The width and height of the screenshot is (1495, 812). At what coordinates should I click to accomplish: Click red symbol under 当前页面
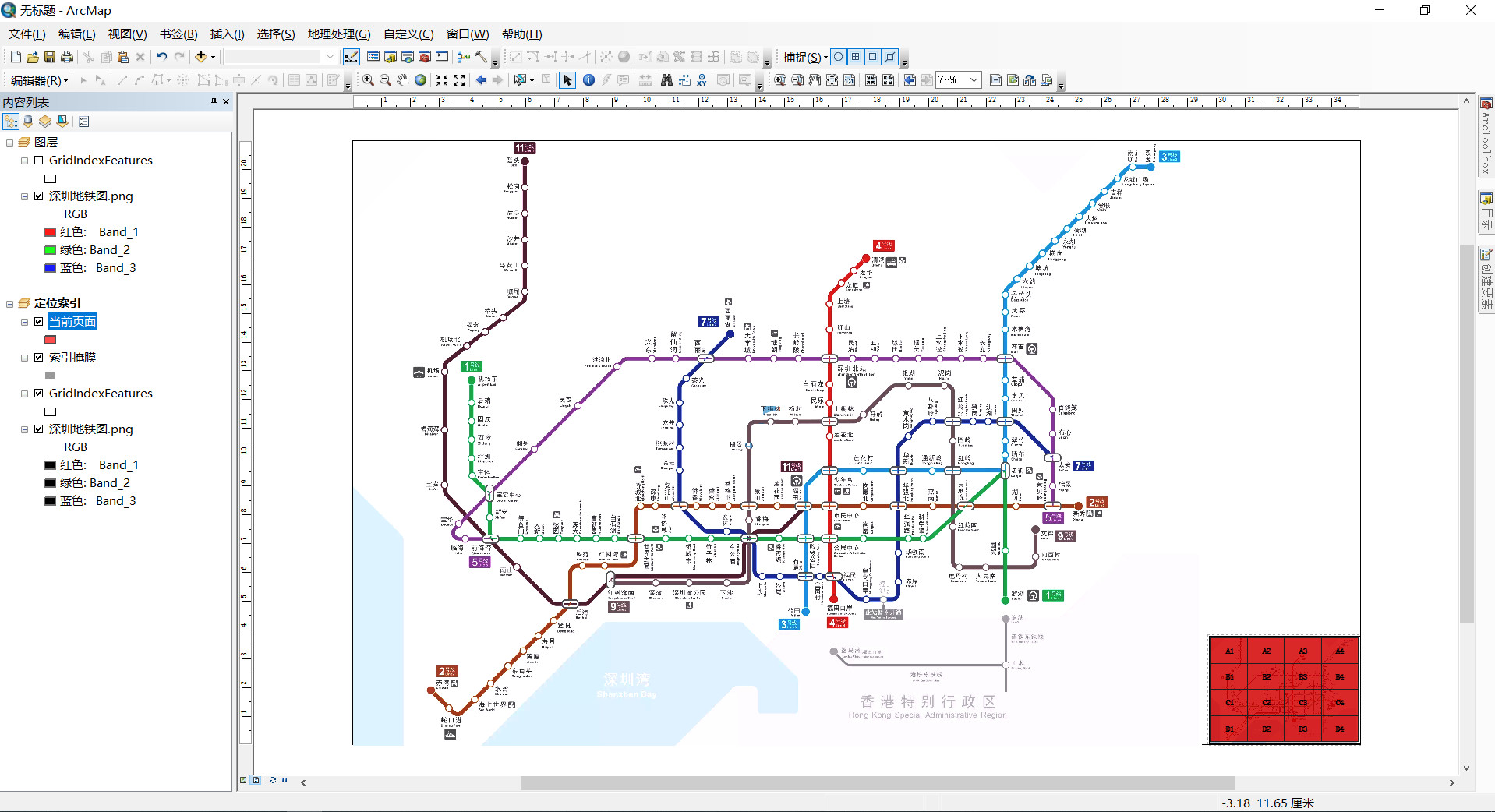click(x=50, y=340)
